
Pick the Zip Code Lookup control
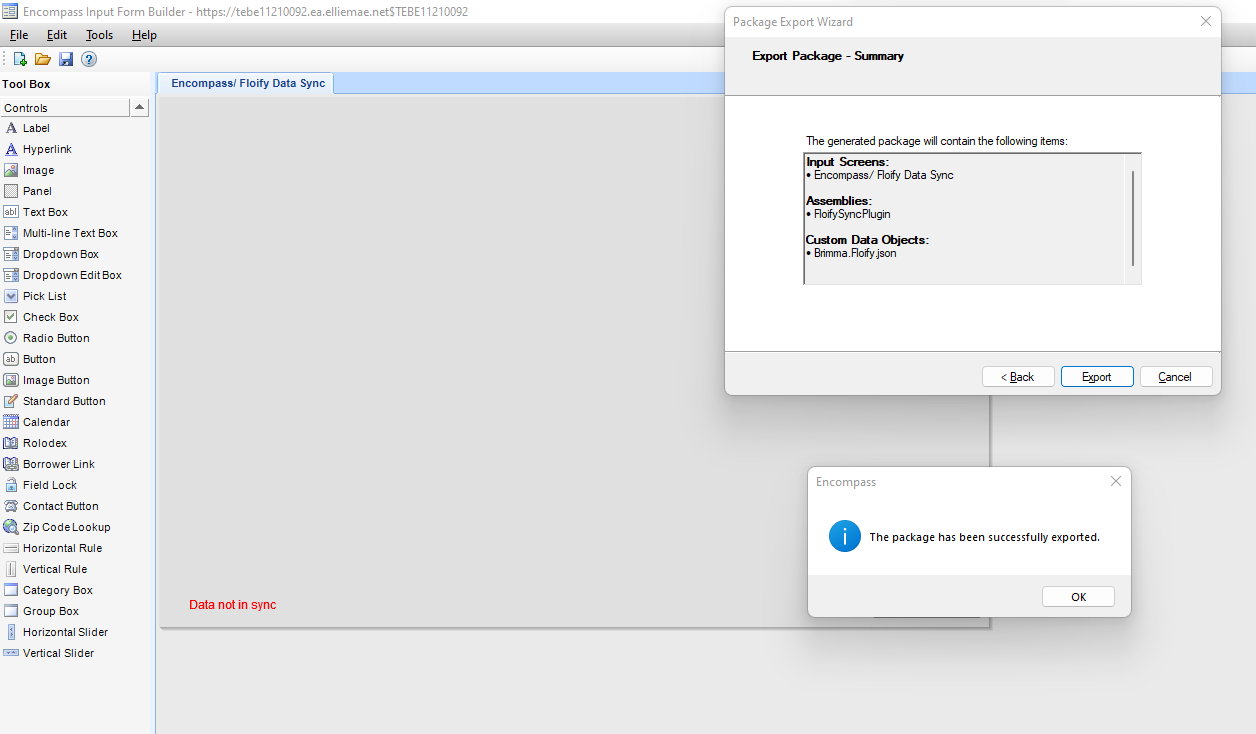[x=66, y=527]
